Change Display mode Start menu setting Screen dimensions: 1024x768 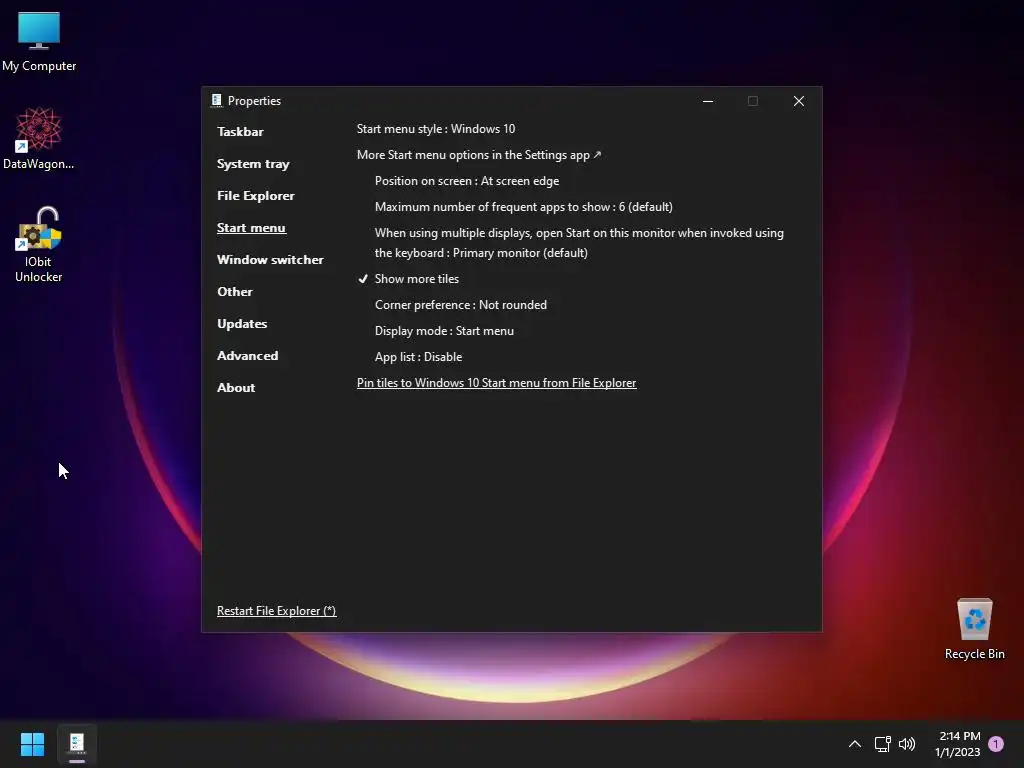[444, 331]
